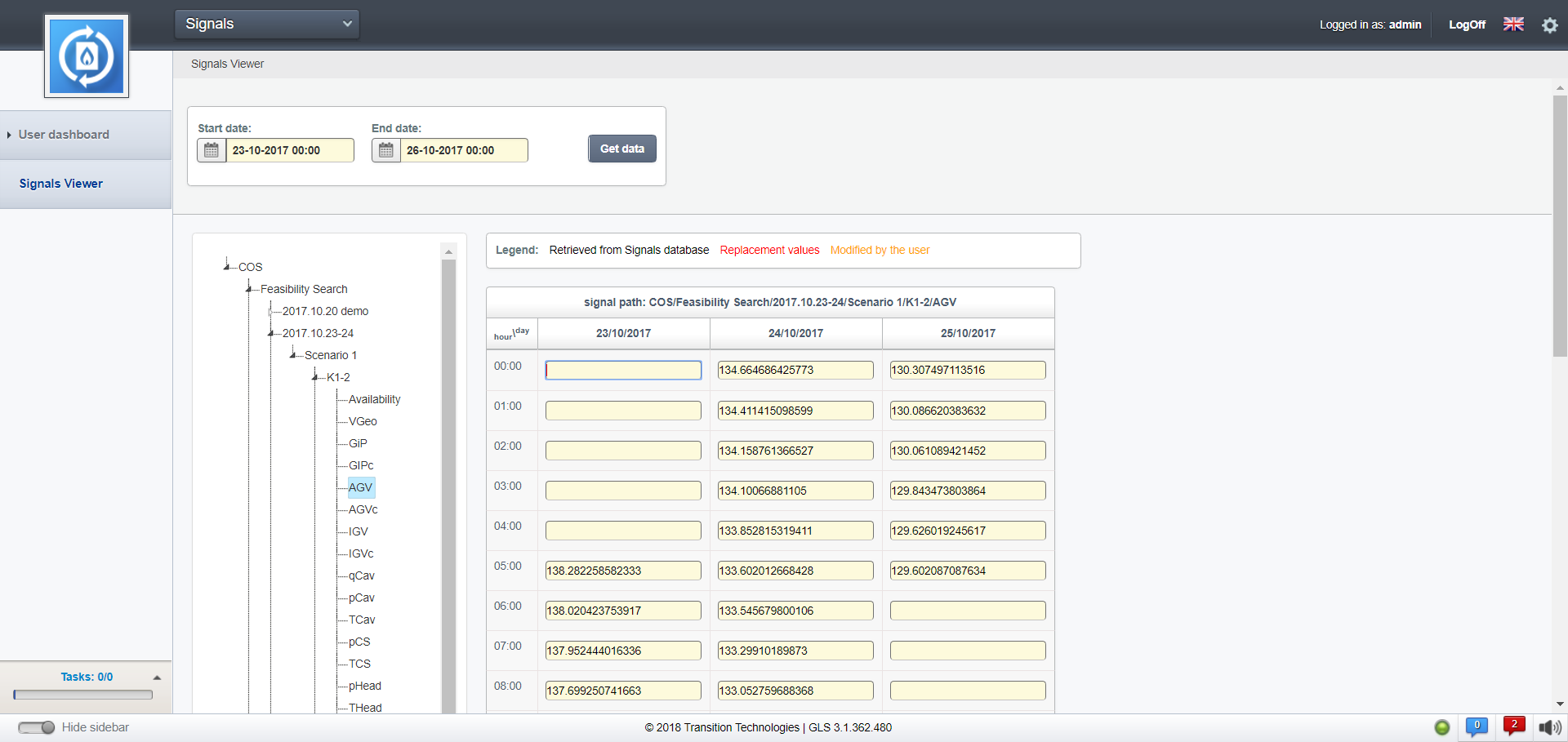This screenshot has width=1568, height=742.
Task: Open Signals Viewer sidebar item
Action: click(x=86, y=184)
